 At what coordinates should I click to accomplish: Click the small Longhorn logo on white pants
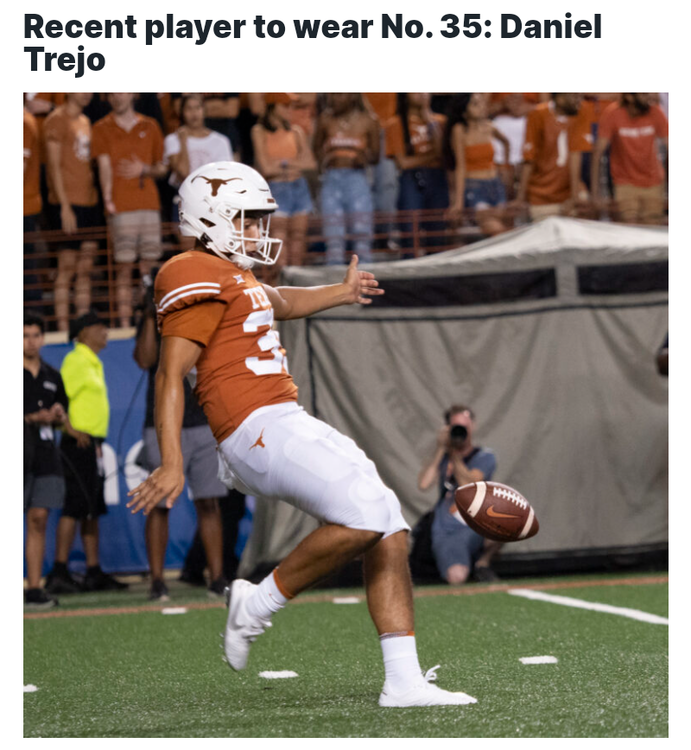coord(258,440)
